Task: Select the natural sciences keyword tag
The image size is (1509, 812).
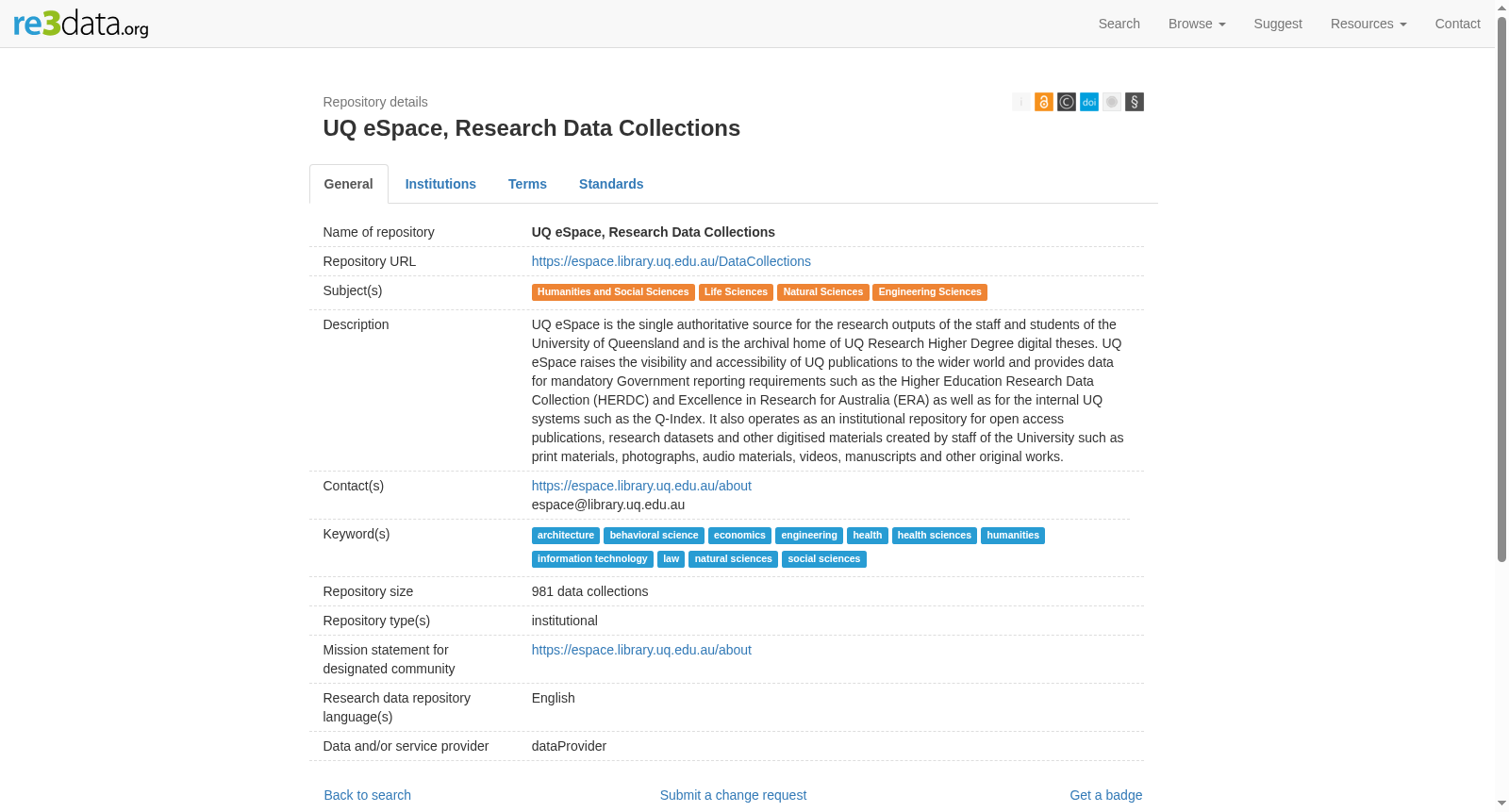Action: pos(733,559)
